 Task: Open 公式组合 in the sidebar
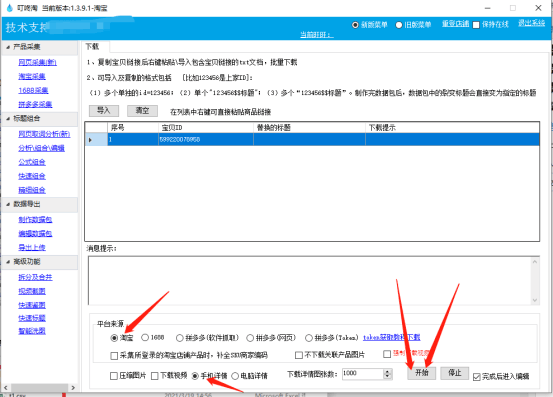click(32, 162)
